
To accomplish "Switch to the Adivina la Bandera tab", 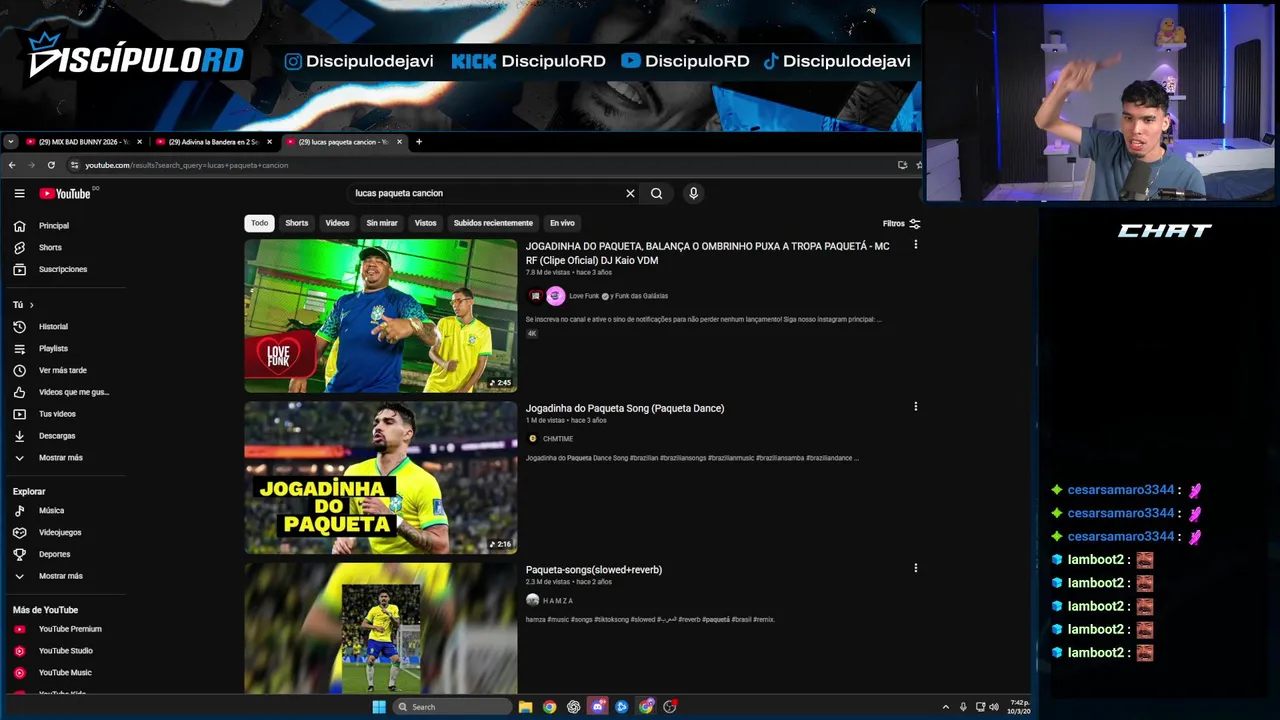I will pyautogui.click(x=212, y=142).
